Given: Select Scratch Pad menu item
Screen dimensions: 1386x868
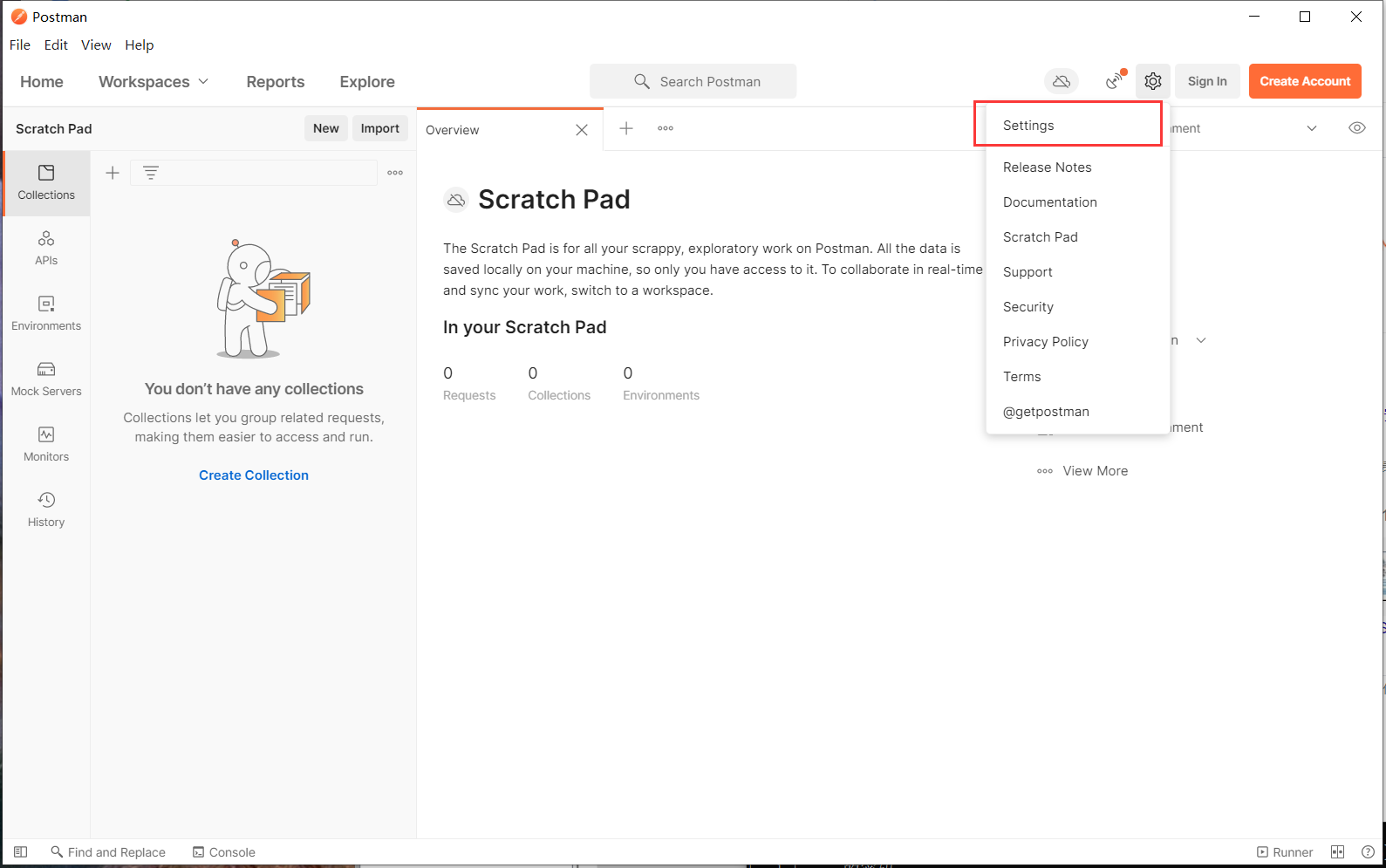Looking at the screenshot, I should coord(1078,237).
